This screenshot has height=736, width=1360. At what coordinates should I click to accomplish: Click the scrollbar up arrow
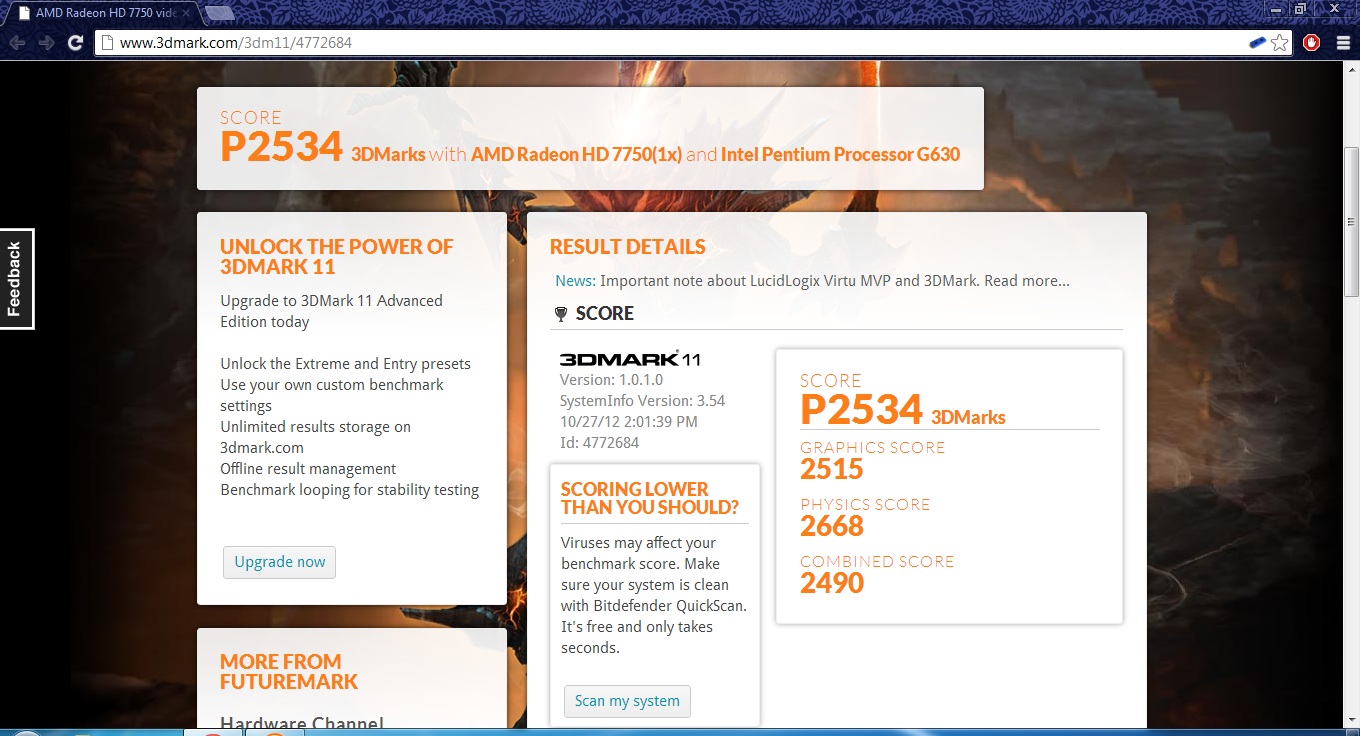[1351, 70]
